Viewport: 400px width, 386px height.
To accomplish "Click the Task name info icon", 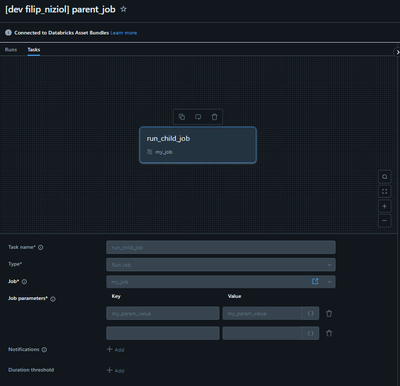I will 41,247.
